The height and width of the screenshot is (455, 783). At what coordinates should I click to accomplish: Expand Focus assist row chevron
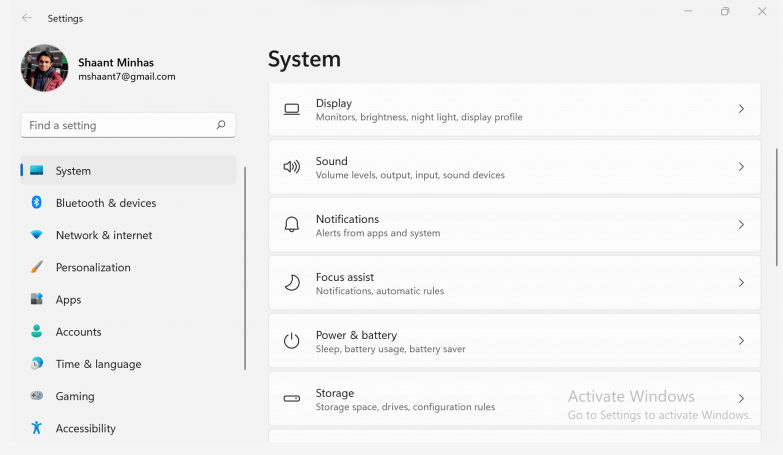coord(741,283)
